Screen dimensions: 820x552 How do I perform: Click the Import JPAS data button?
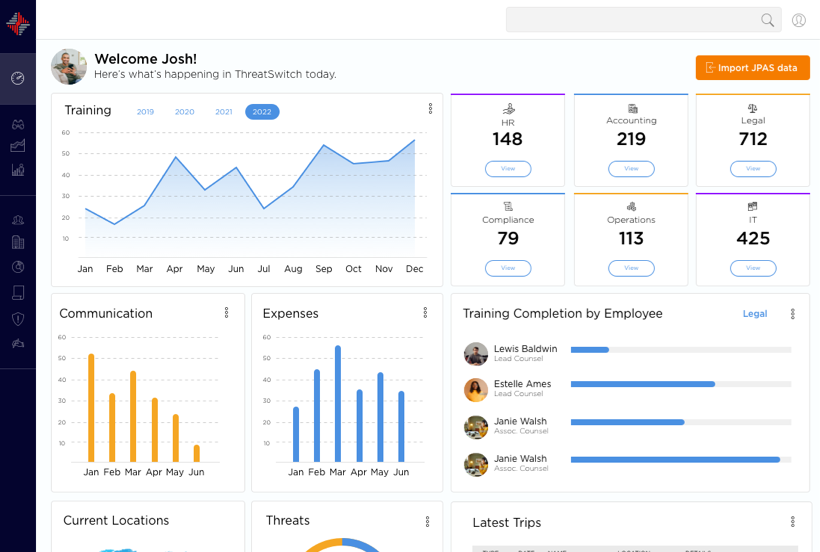(x=752, y=68)
